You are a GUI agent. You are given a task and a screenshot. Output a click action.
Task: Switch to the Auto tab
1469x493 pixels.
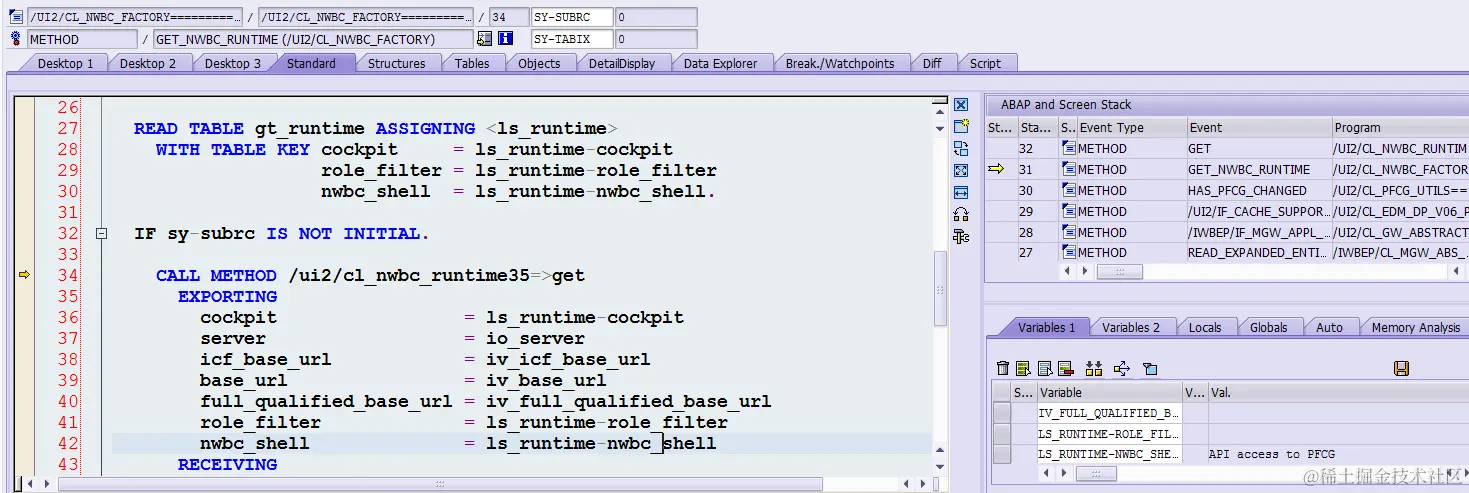click(x=1330, y=327)
